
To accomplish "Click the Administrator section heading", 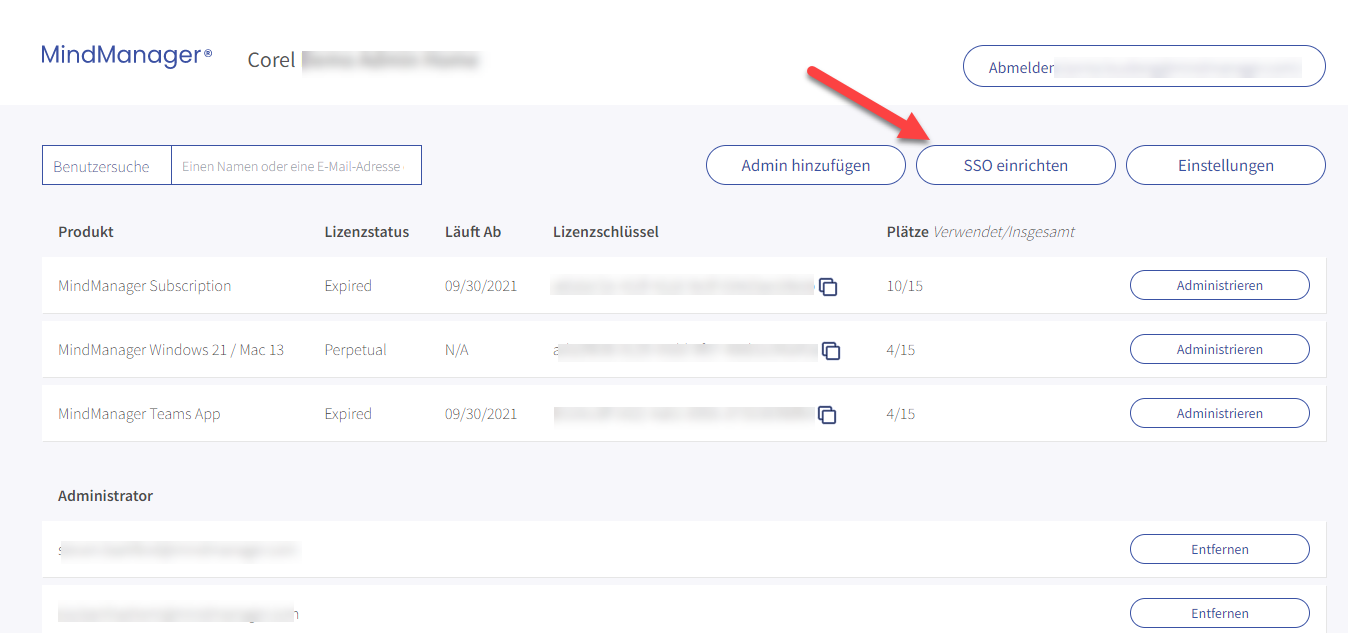I will tap(105, 496).
